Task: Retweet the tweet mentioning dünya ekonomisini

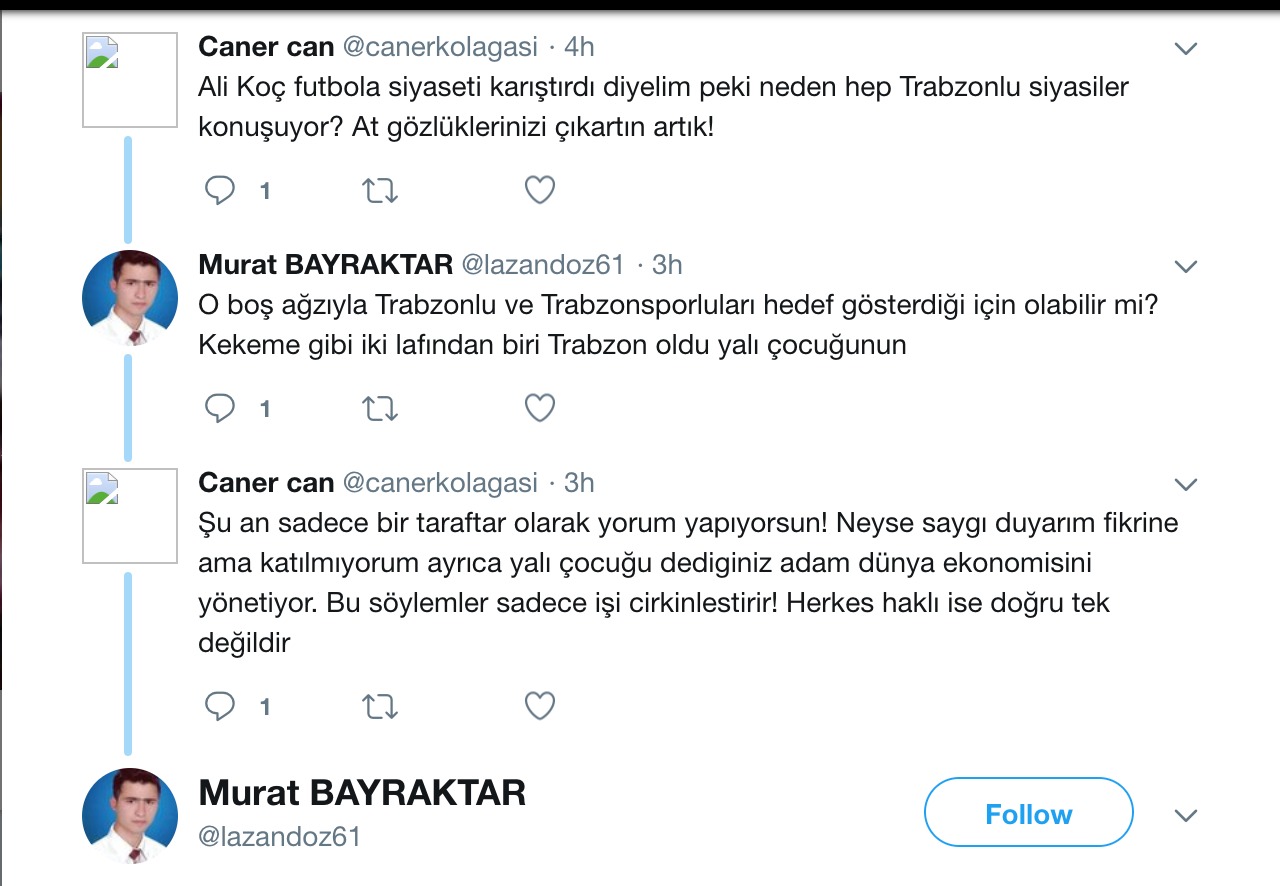Action: coord(379,706)
